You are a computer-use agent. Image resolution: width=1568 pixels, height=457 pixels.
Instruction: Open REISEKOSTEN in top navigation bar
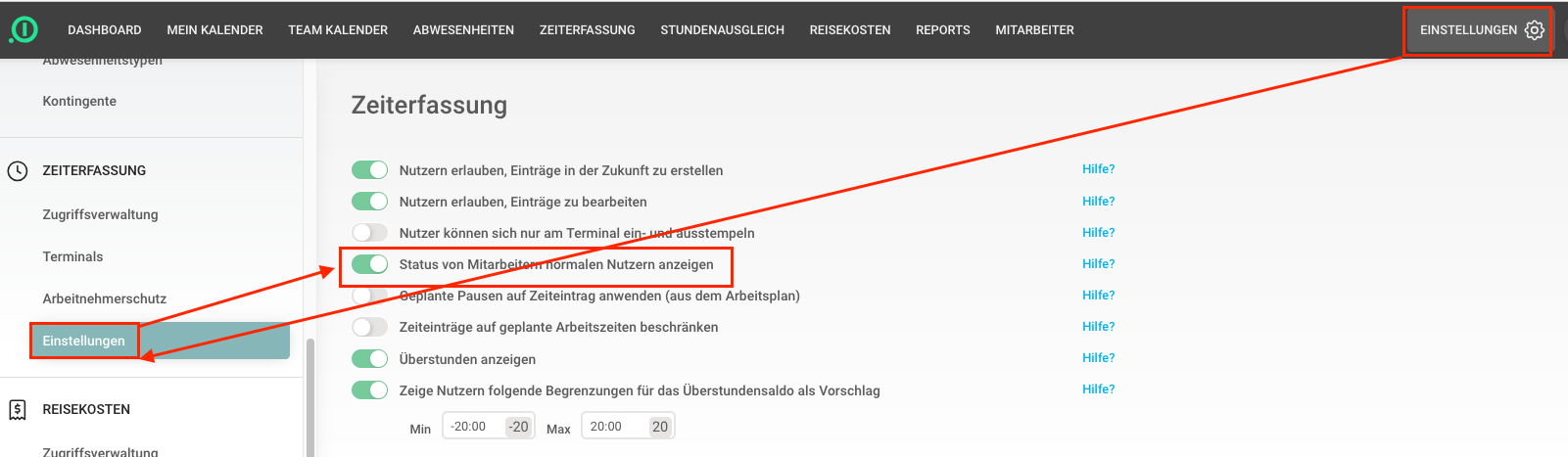click(850, 30)
